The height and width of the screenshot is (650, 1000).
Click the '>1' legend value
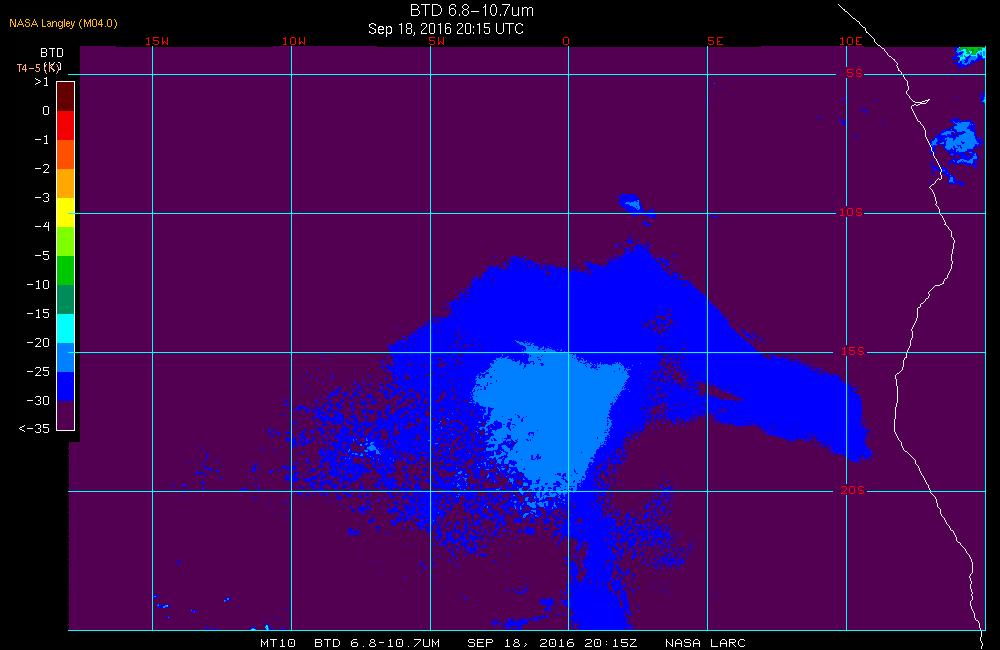pyautogui.click(x=42, y=82)
